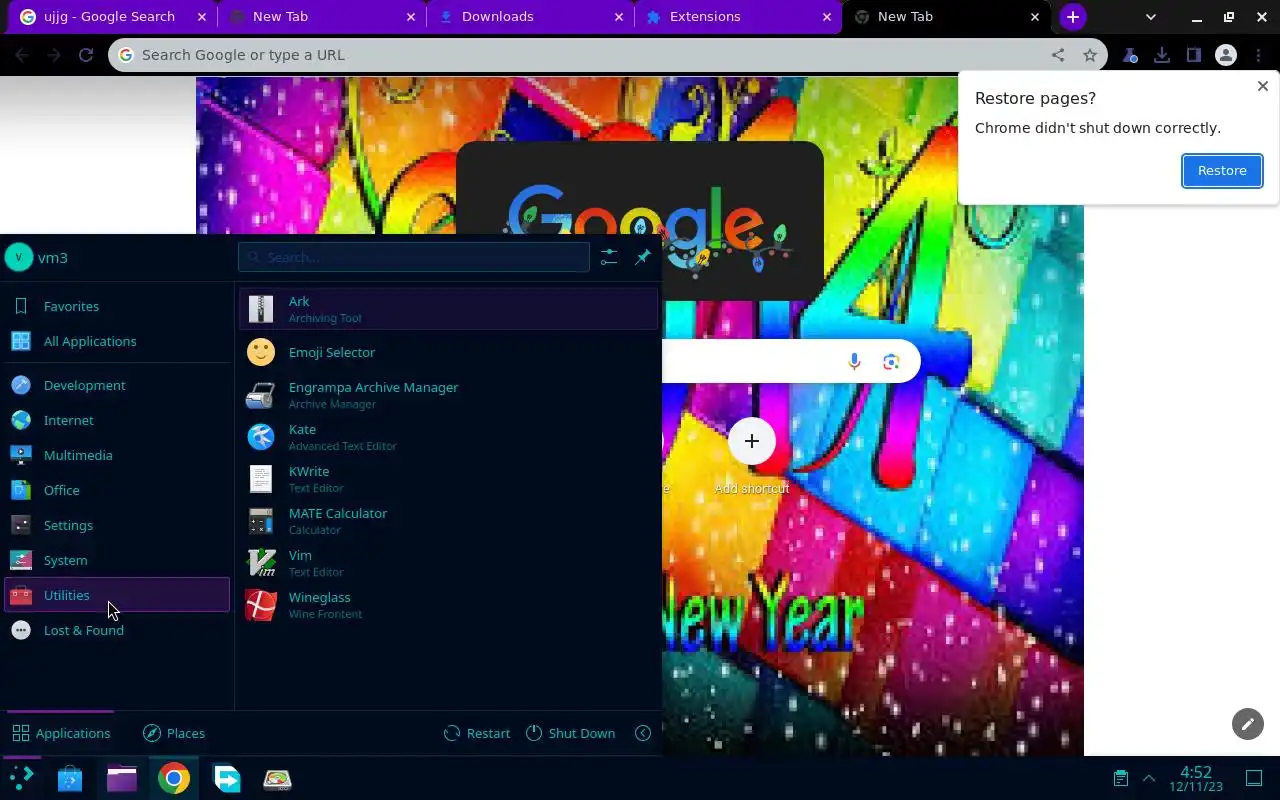Launch Emoji Selector
The image size is (1280, 800).
(x=448, y=352)
